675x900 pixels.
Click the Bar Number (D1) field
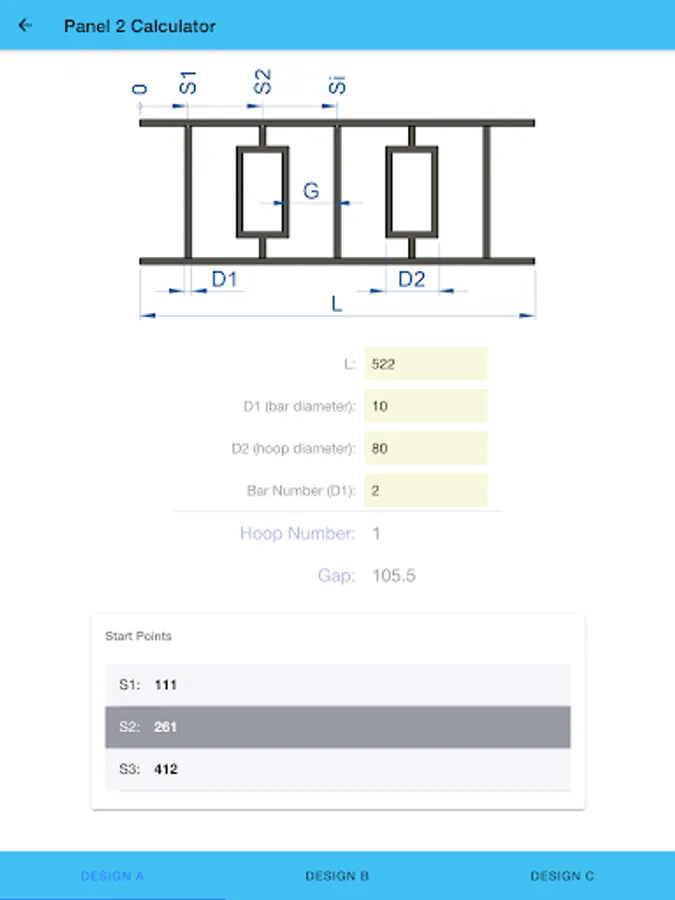click(425, 490)
